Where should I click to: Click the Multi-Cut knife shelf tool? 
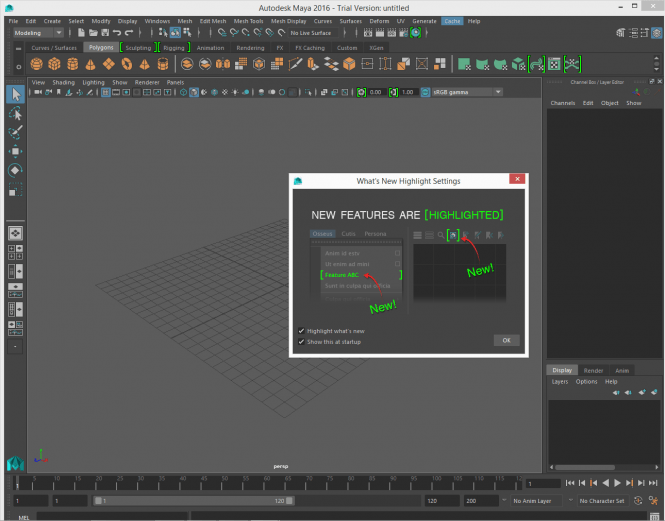(295, 64)
